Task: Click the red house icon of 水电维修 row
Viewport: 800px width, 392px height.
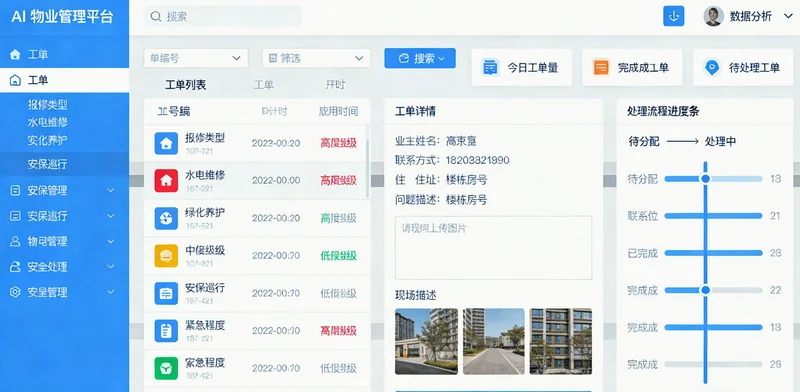Action: tap(166, 181)
